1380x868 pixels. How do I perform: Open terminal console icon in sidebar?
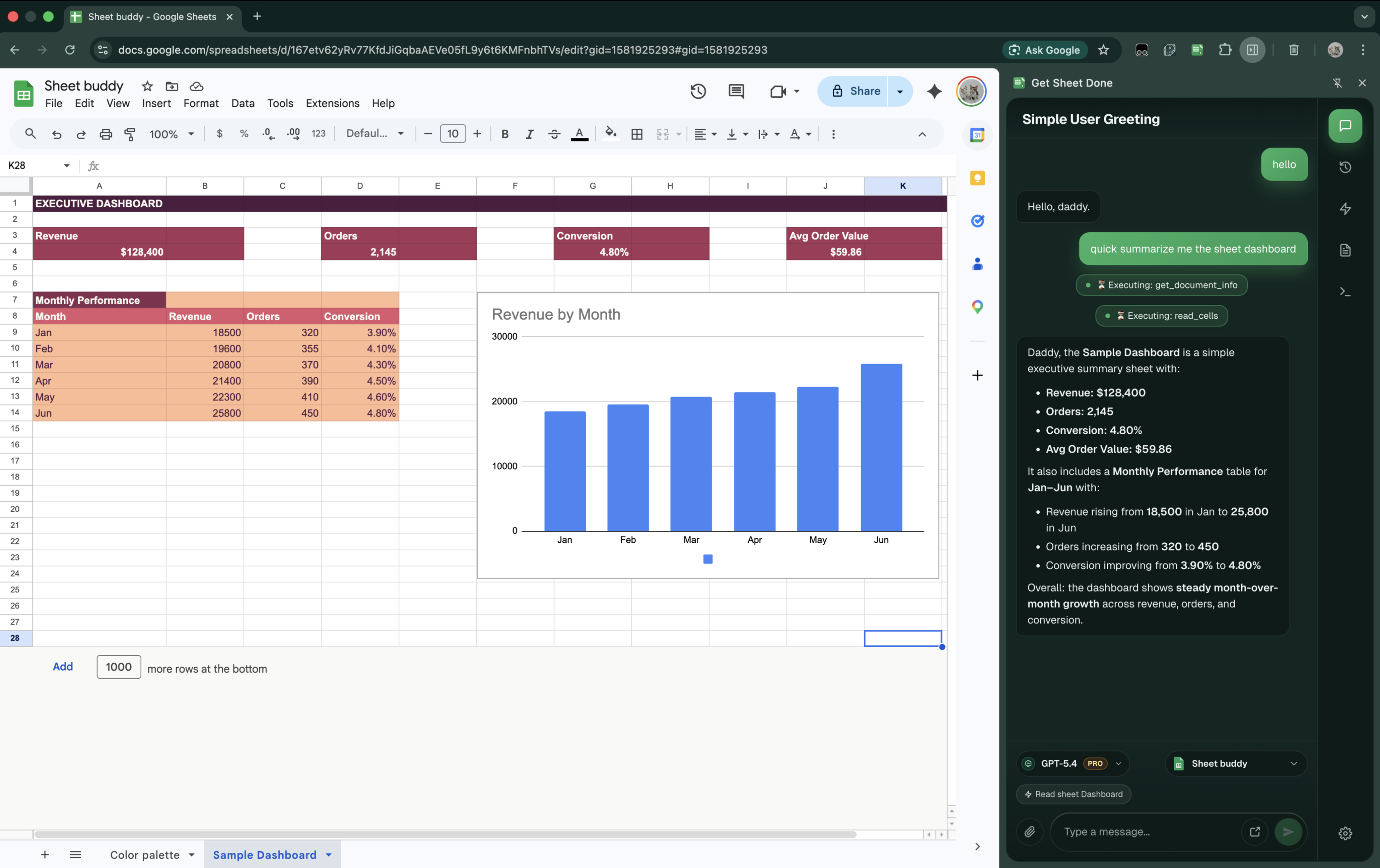(1345, 292)
